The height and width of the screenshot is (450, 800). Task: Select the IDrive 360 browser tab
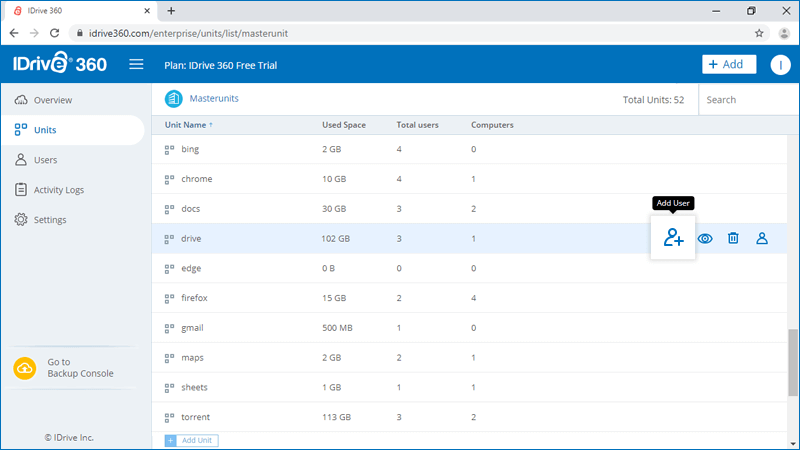coord(79,11)
